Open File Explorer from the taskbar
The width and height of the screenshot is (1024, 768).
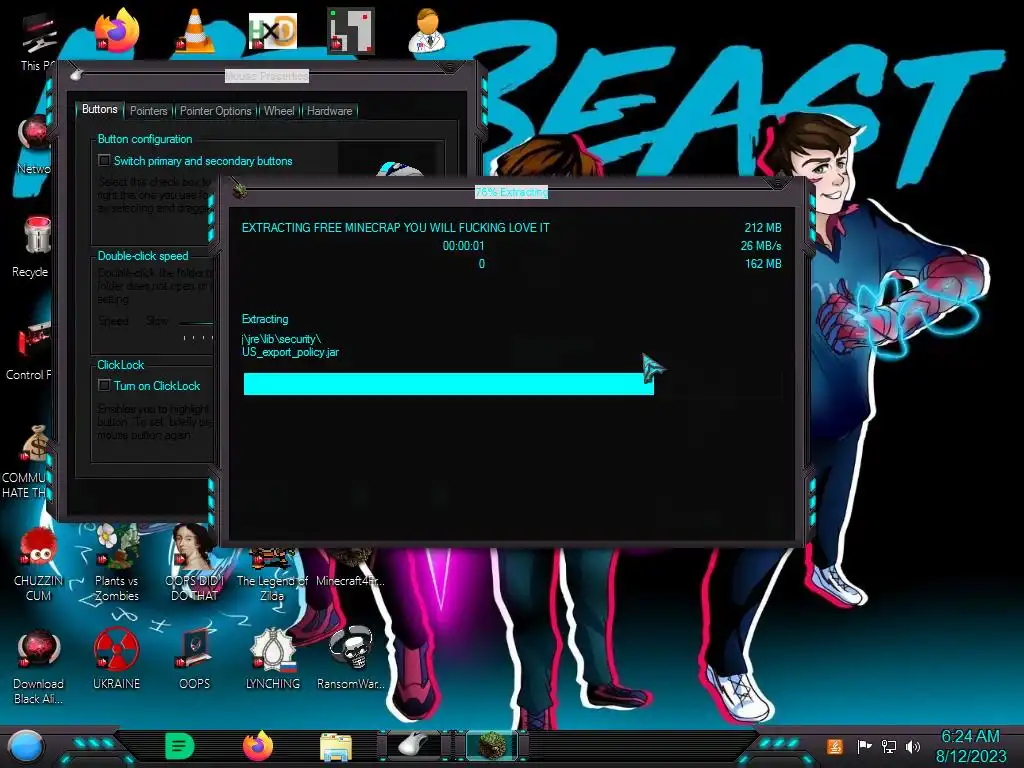tap(336, 746)
